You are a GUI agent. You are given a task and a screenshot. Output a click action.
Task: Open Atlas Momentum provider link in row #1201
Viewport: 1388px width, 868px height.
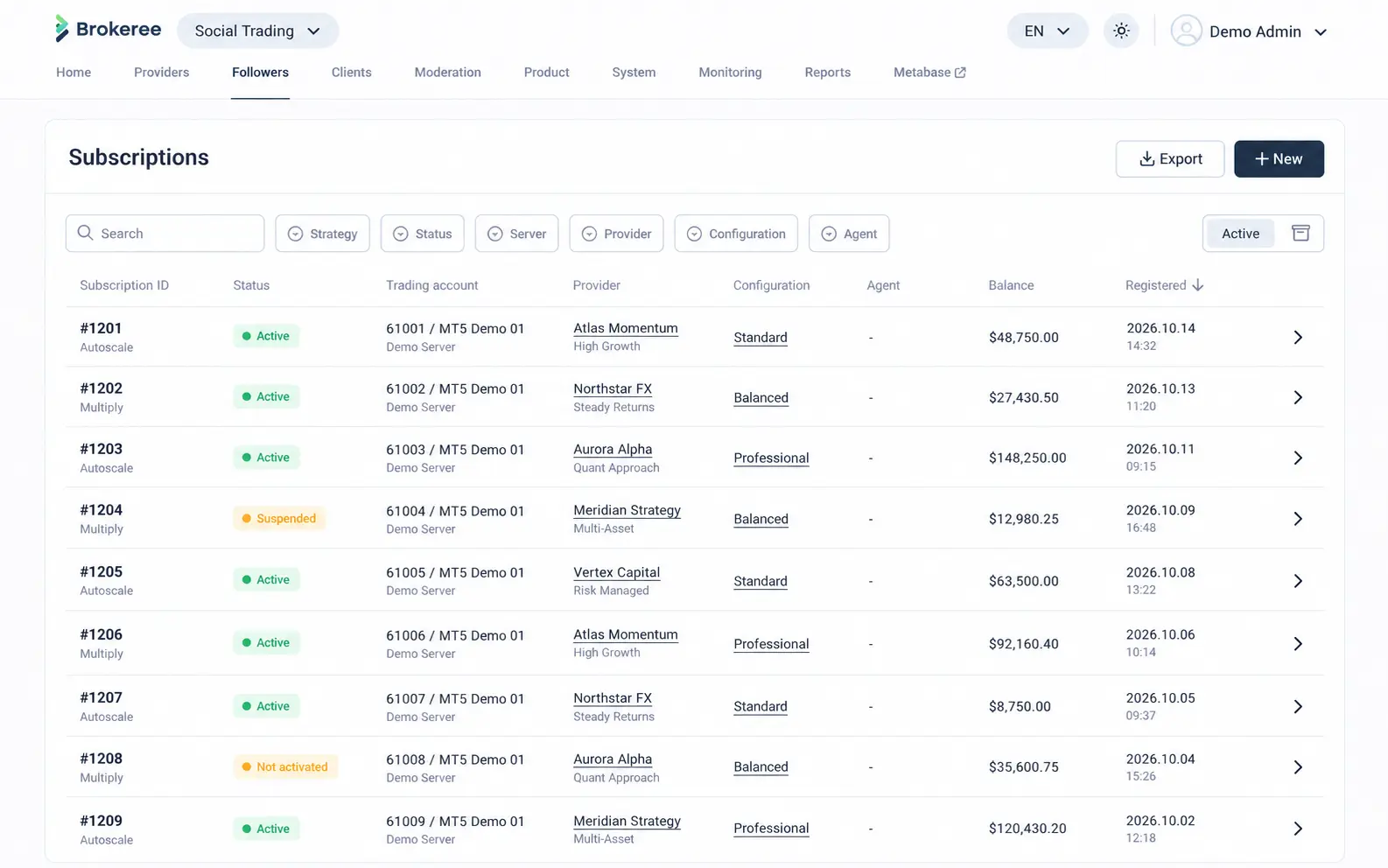626,328
